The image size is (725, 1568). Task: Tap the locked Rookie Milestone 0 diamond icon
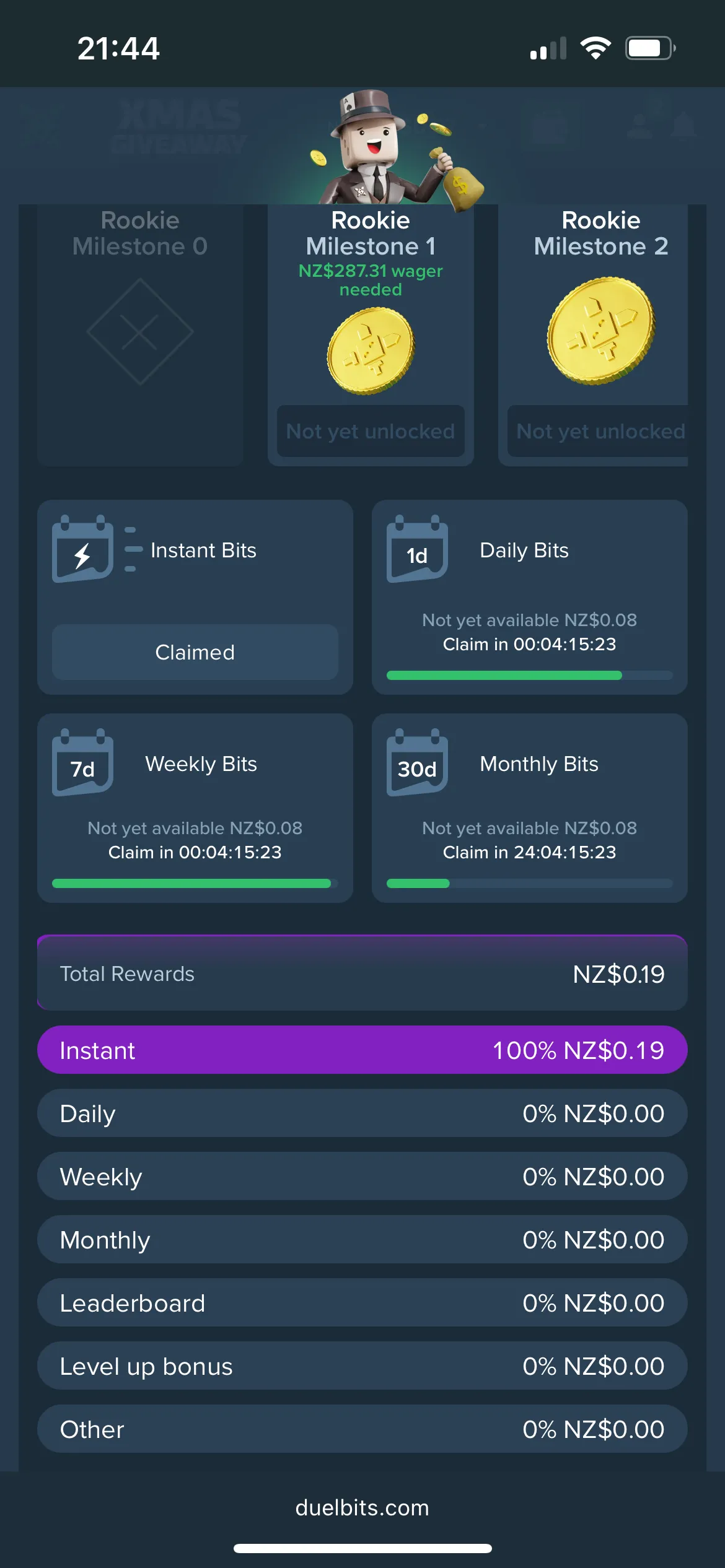click(140, 331)
